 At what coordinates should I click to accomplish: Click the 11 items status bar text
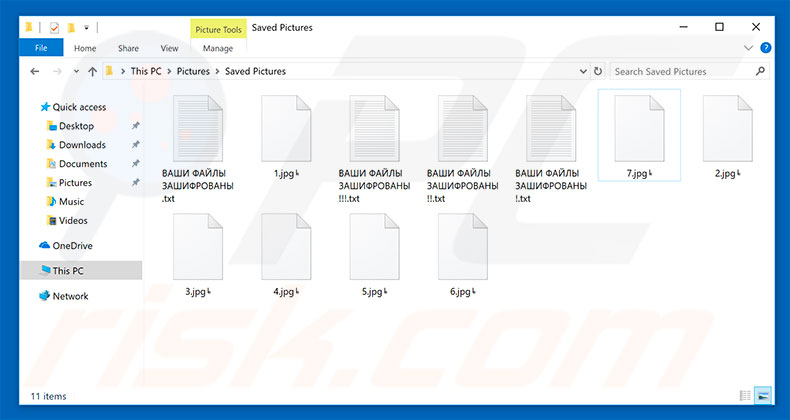[48, 396]
